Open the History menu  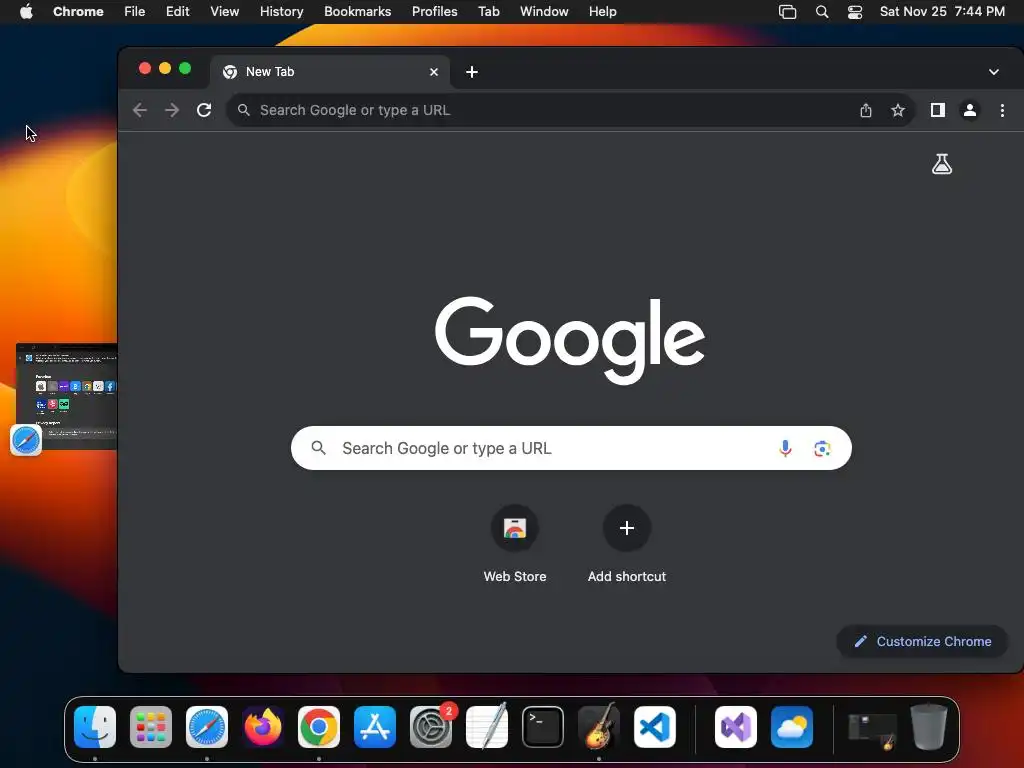click(281, 11)
